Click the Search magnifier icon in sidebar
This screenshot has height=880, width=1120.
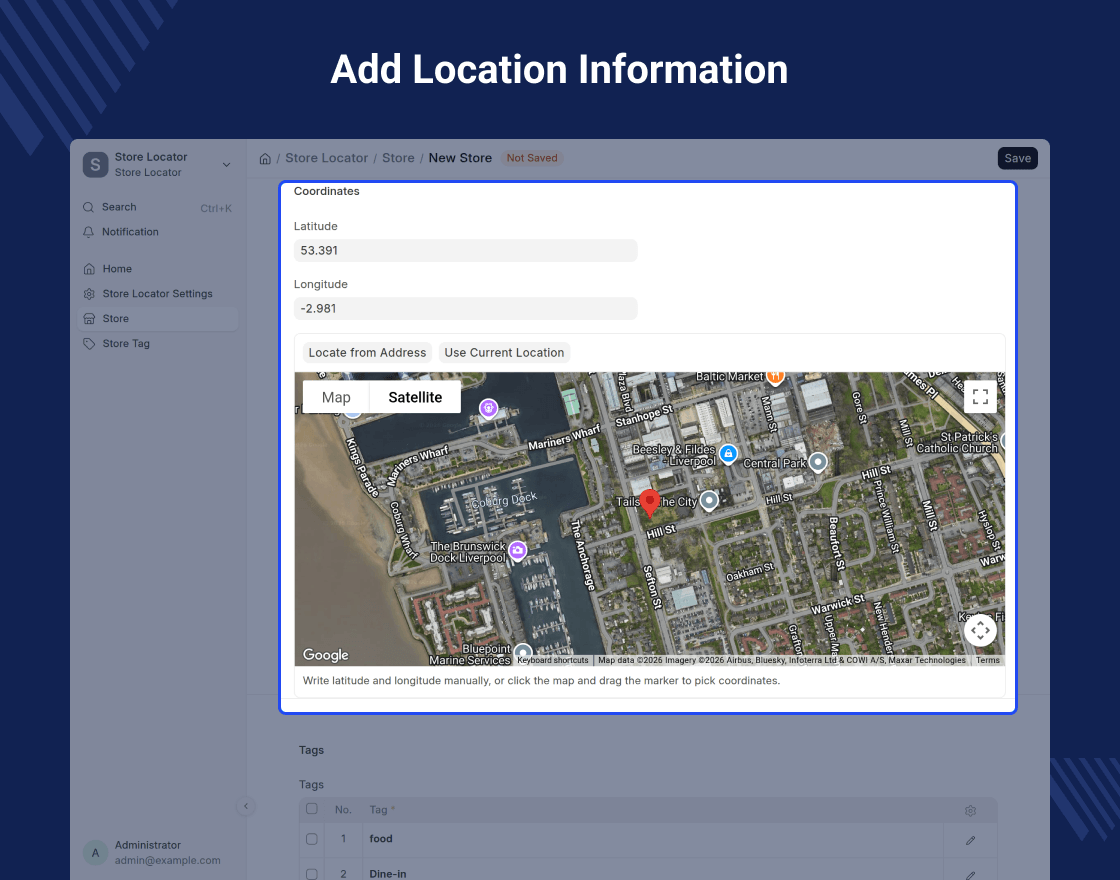click(x=89, y=207)
